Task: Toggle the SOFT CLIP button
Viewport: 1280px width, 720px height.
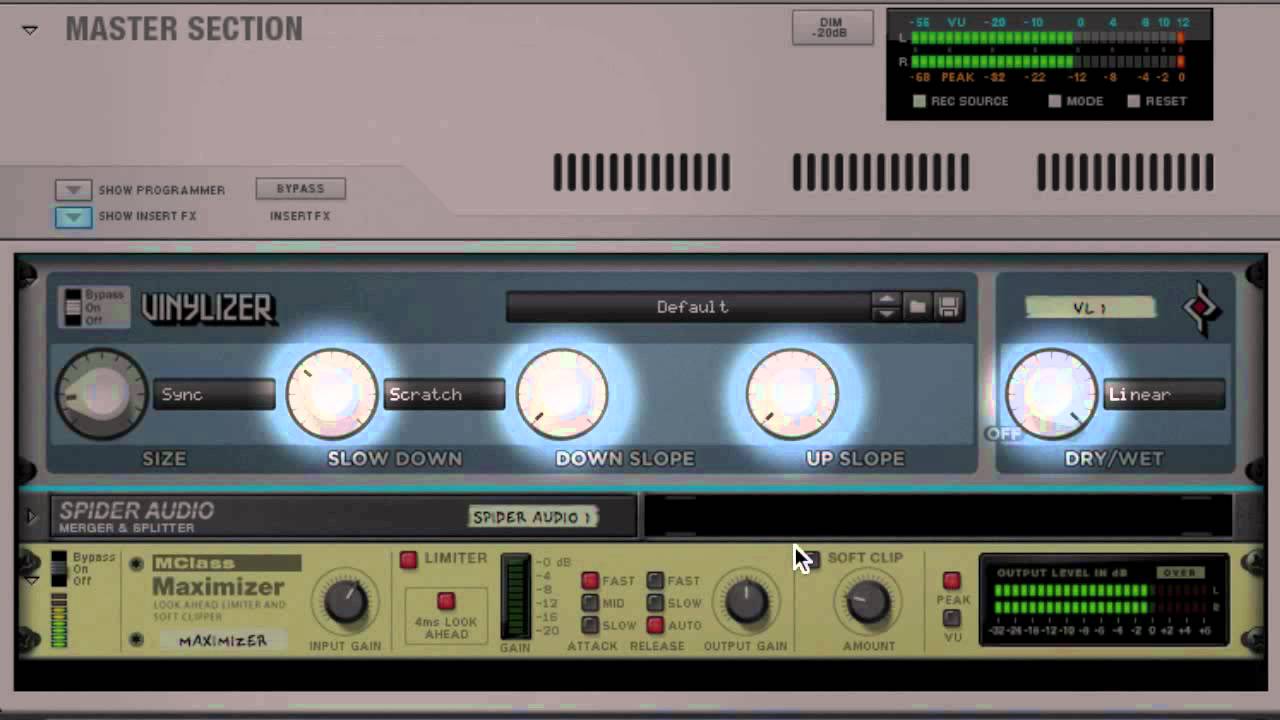Action: tap(810, 559)
